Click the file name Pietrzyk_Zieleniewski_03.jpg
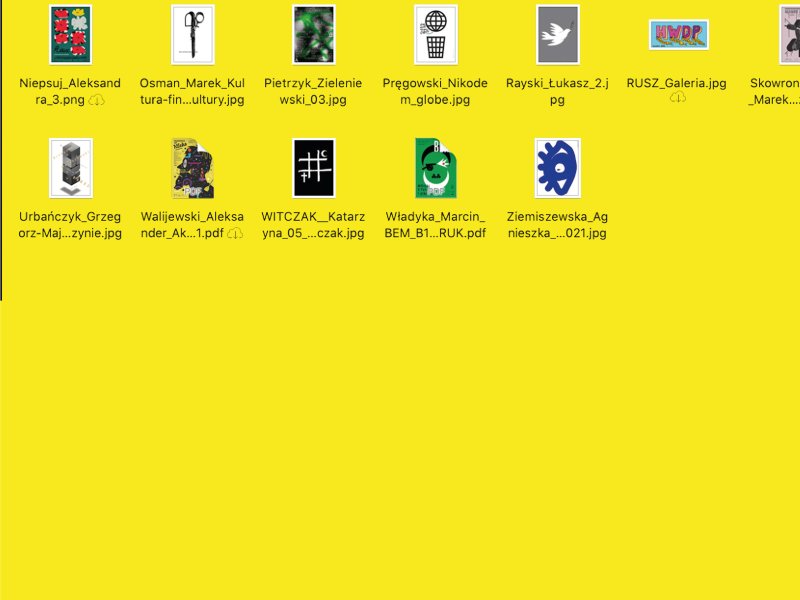The height and width of the screenshot is (600, 800). [313, 91]
